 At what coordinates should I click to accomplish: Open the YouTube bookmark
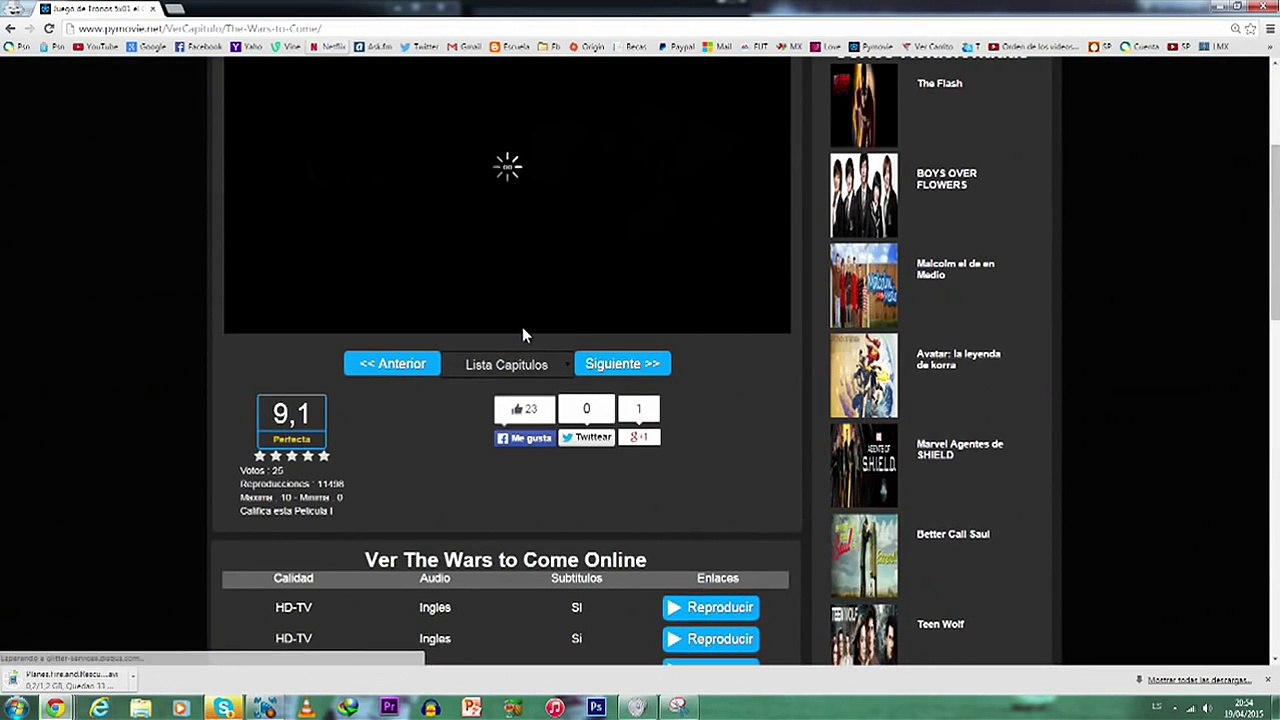coord(95,47)
